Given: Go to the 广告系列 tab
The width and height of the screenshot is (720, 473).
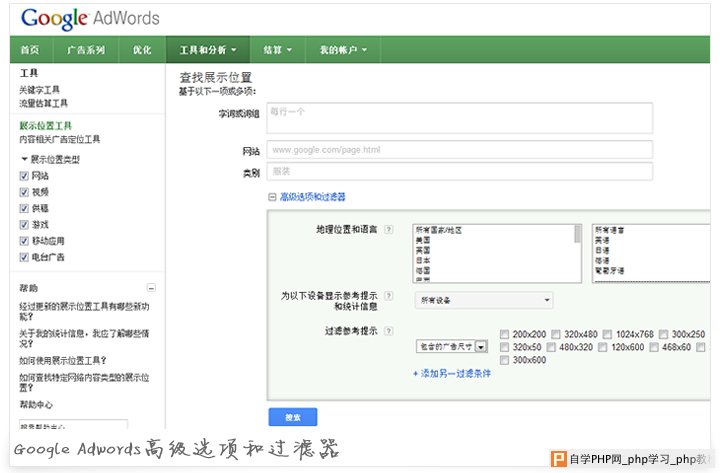Looking at the screenshot, I should coord(86,50).
